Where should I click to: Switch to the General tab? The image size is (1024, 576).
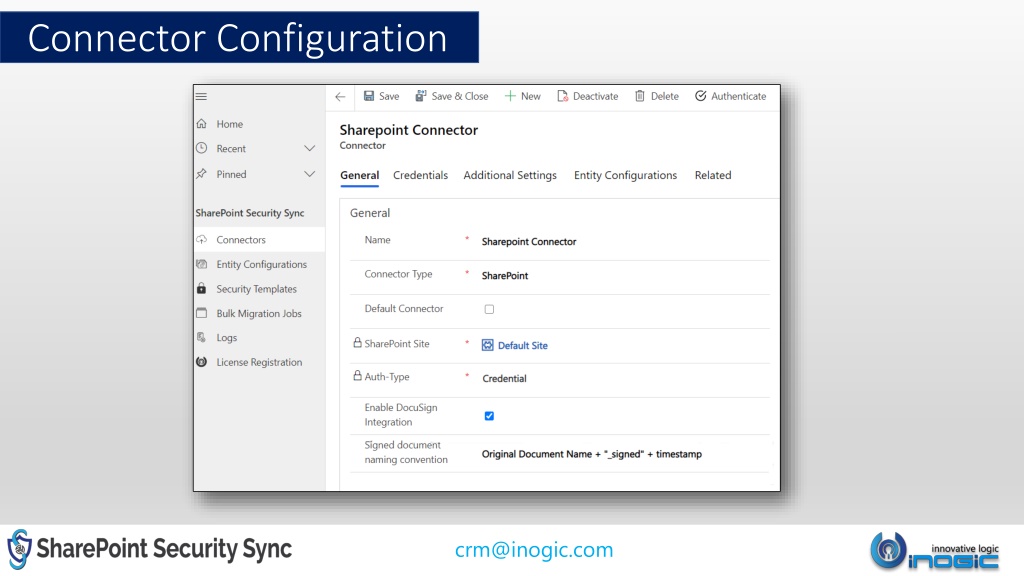pyautogui.click(x=359, y=175)
